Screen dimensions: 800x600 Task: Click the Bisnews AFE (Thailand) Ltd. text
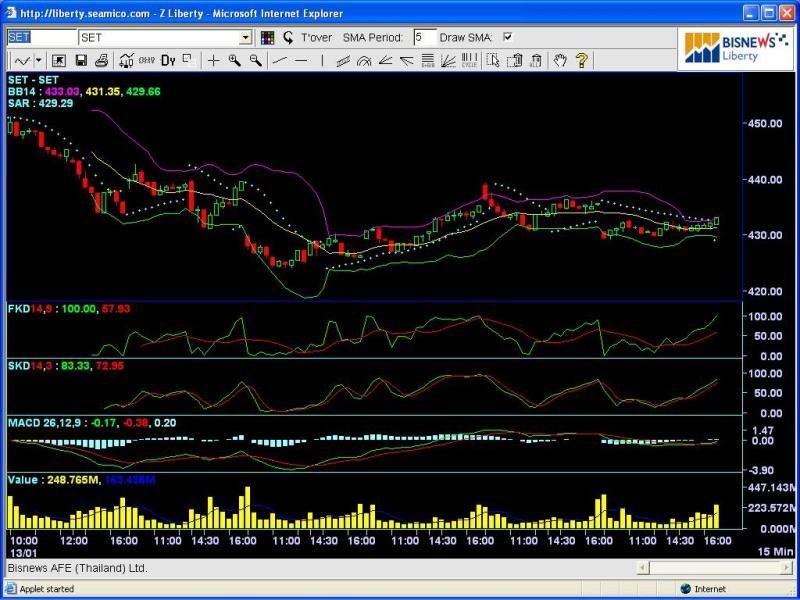(x=77, y=568)
